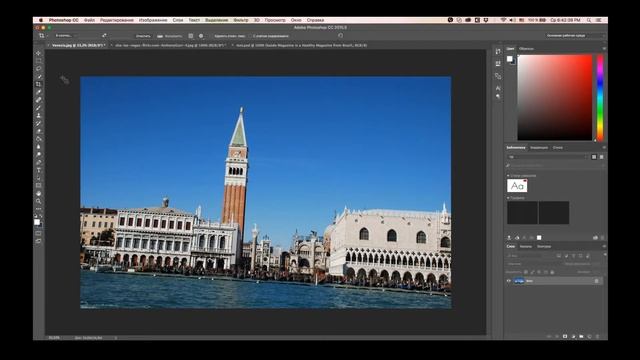640x360 pixels.
Task: Open the Файл menu
Action: tap(89, 20)
